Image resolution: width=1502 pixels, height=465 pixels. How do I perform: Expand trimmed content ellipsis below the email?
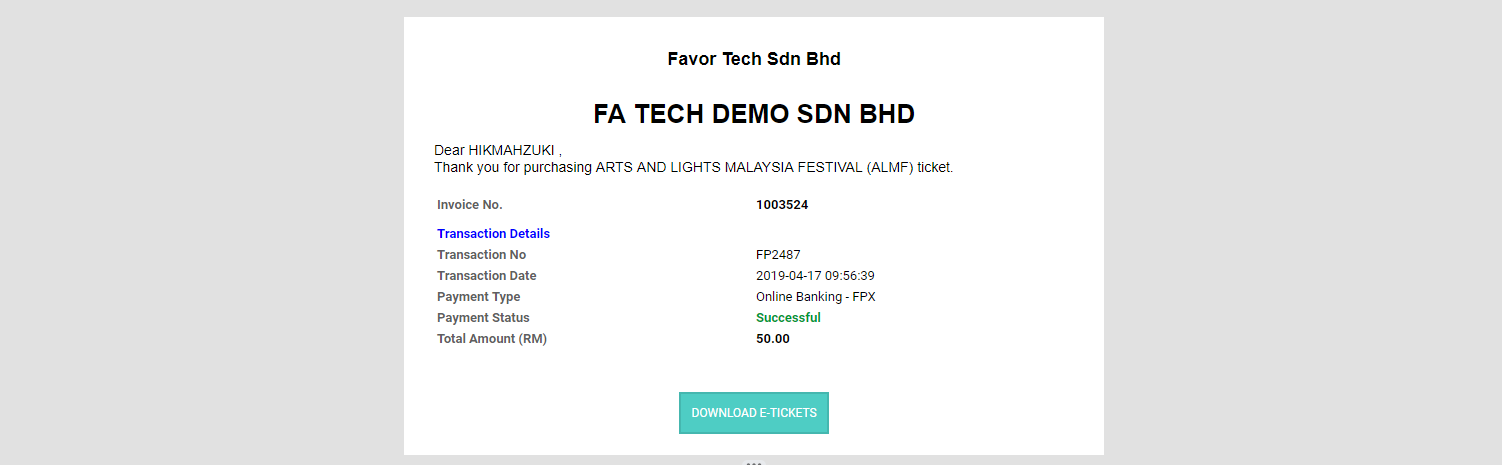pyautogui.click(x=754, y=462)
